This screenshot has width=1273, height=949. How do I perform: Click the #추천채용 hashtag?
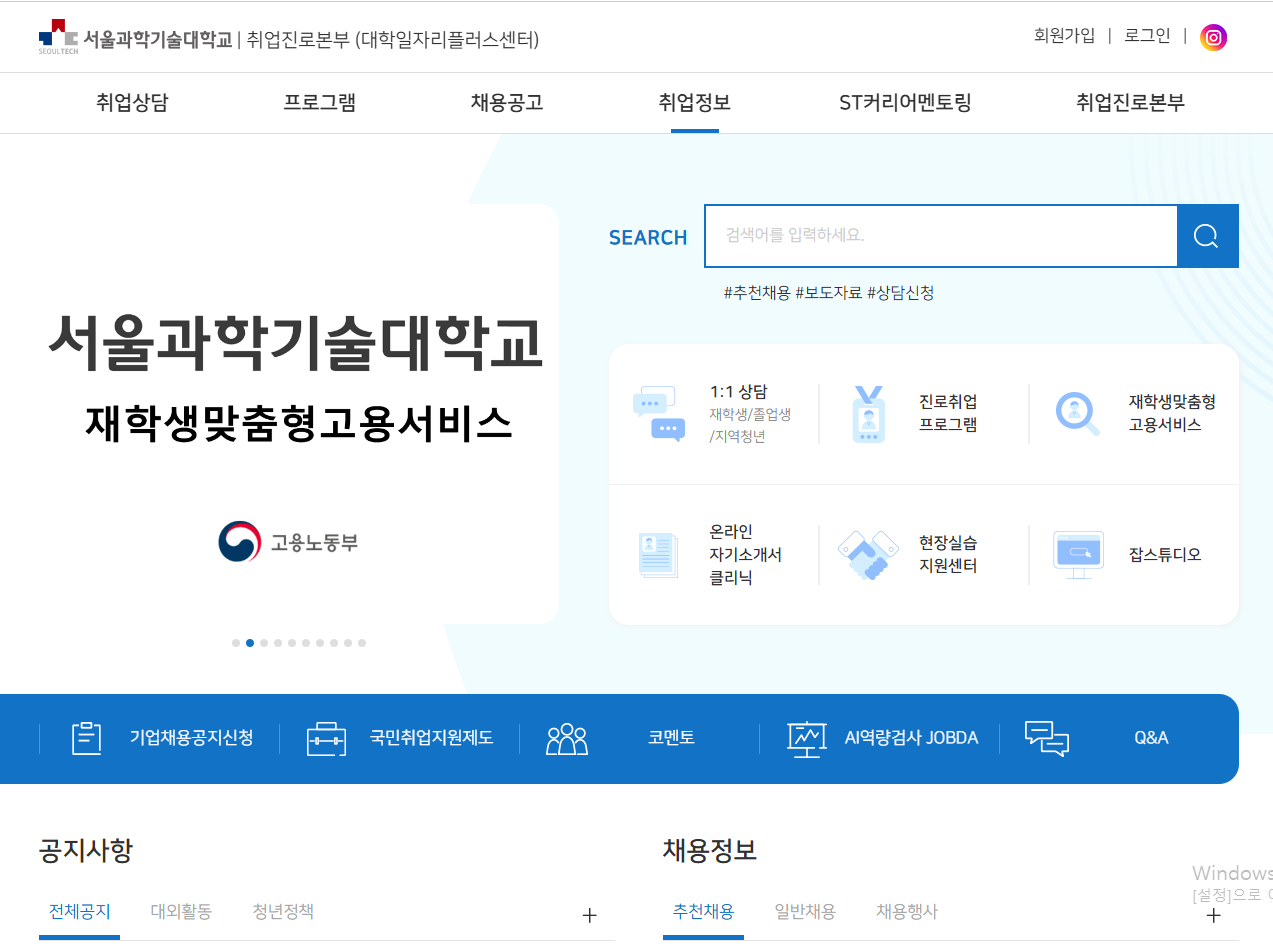[x=757, y=293]
